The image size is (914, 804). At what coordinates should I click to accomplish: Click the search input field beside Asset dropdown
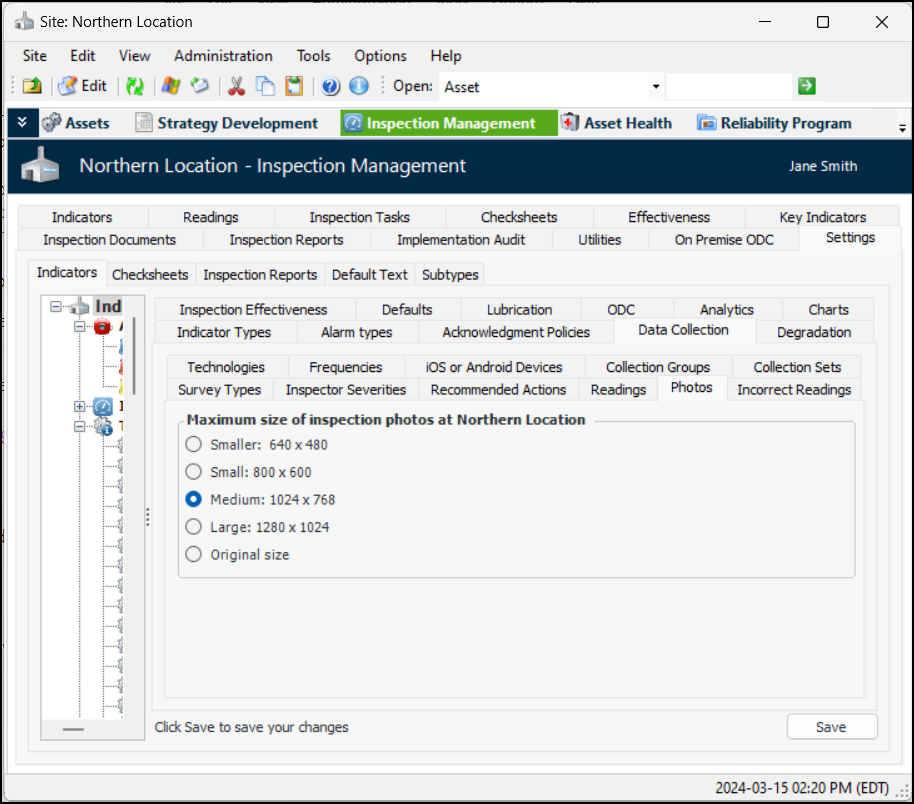tap(728, 87)
